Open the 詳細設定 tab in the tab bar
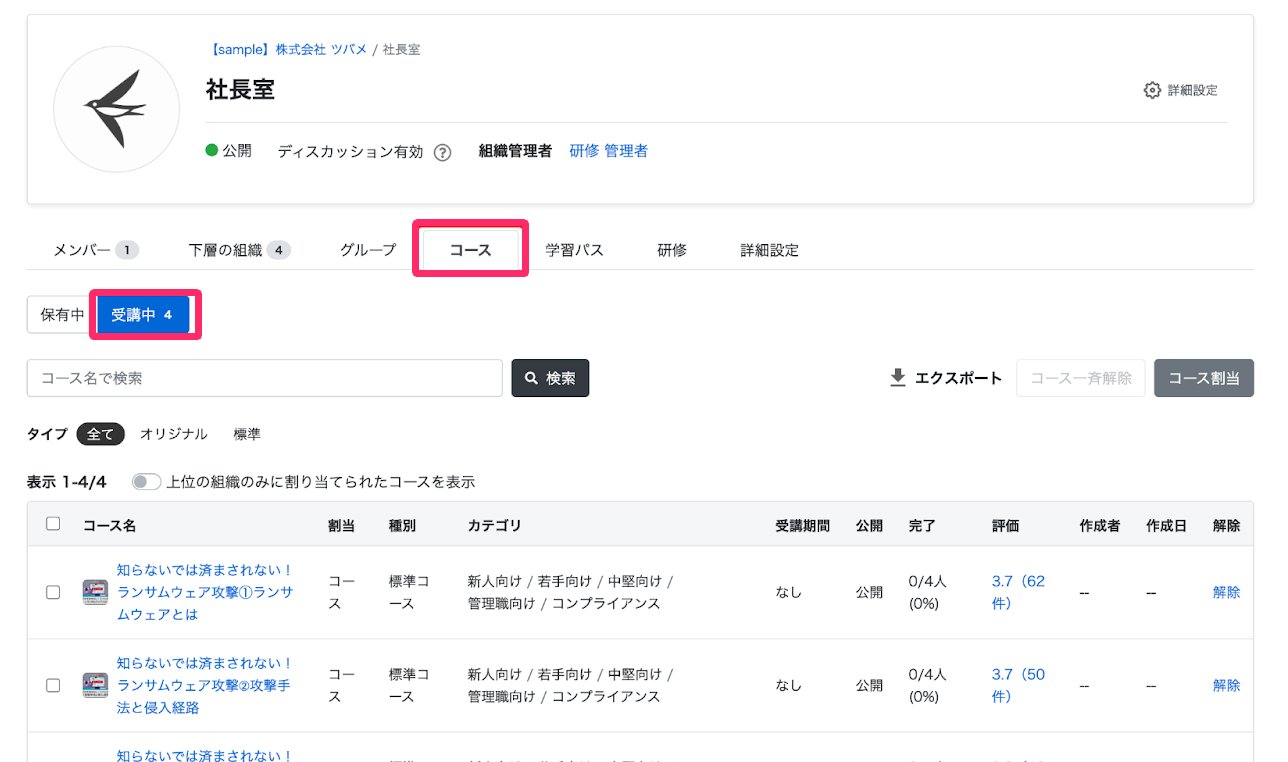Image resolution: width=1288 pixels, height=762 pixels. 769,250
